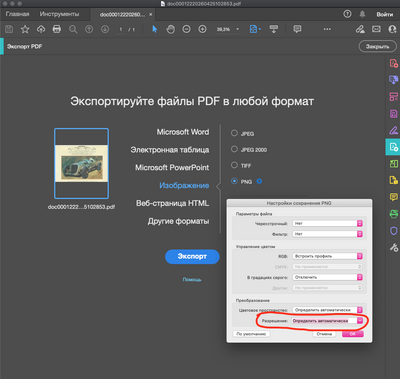400x379 pixels.
Task: Open highlighted Export PDF sidebar tool
Action: 393,147
